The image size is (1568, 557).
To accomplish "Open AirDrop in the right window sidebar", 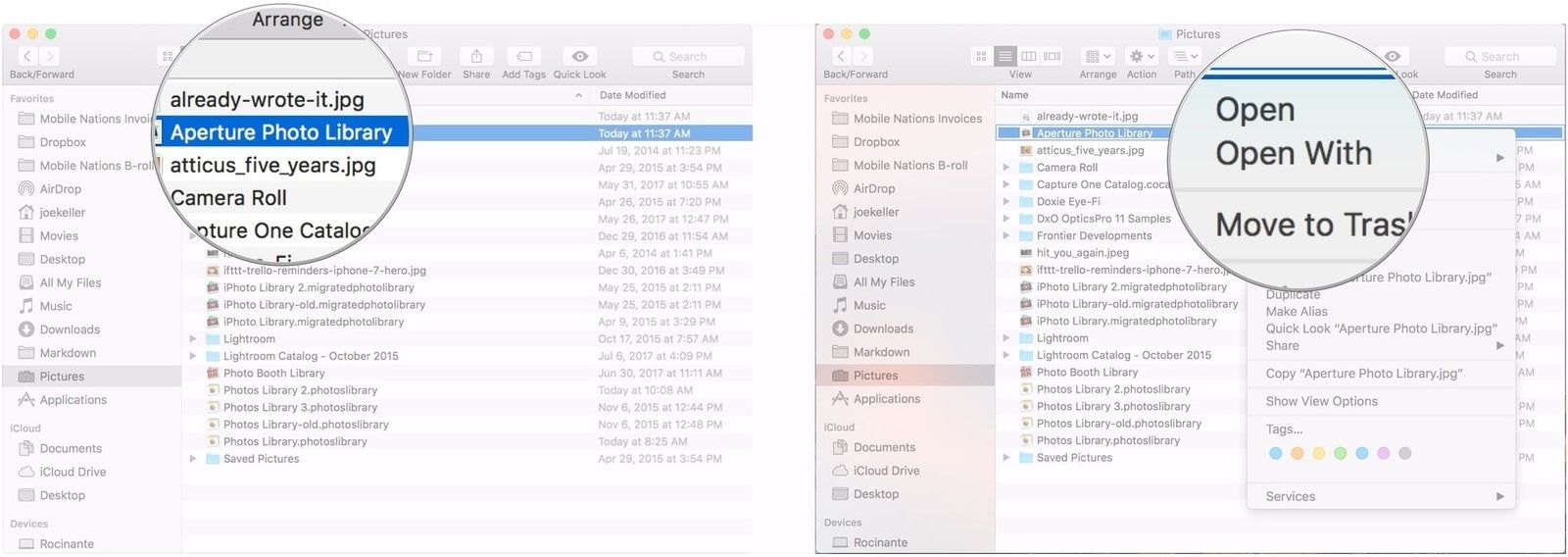I will coord(873,188).
